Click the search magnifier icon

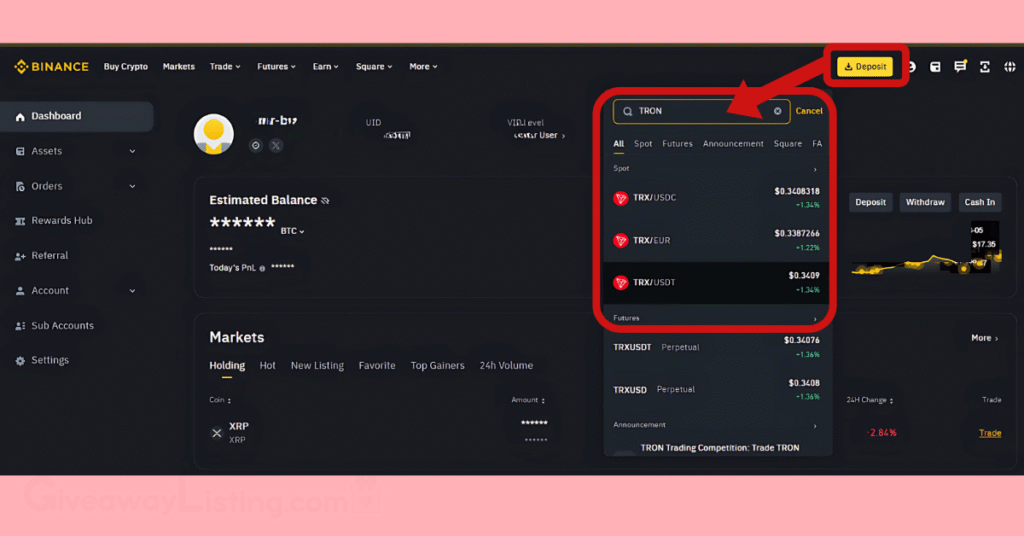point(628,111)
